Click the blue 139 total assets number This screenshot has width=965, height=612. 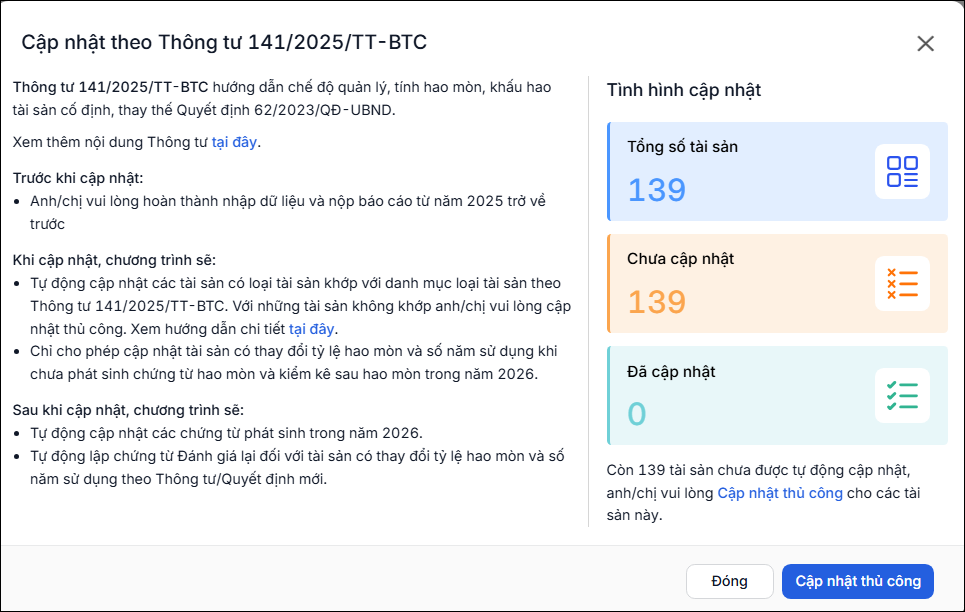pos(657,190)
